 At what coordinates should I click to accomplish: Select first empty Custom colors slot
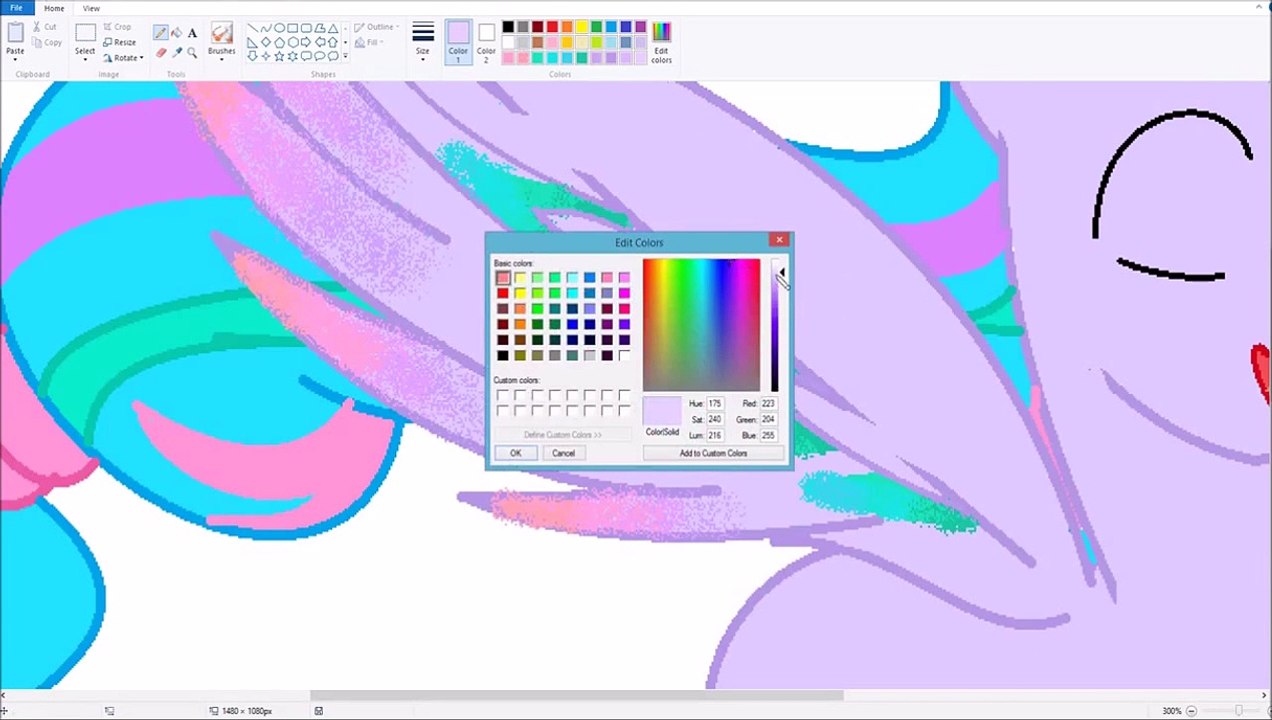click(x=502, y=395)
